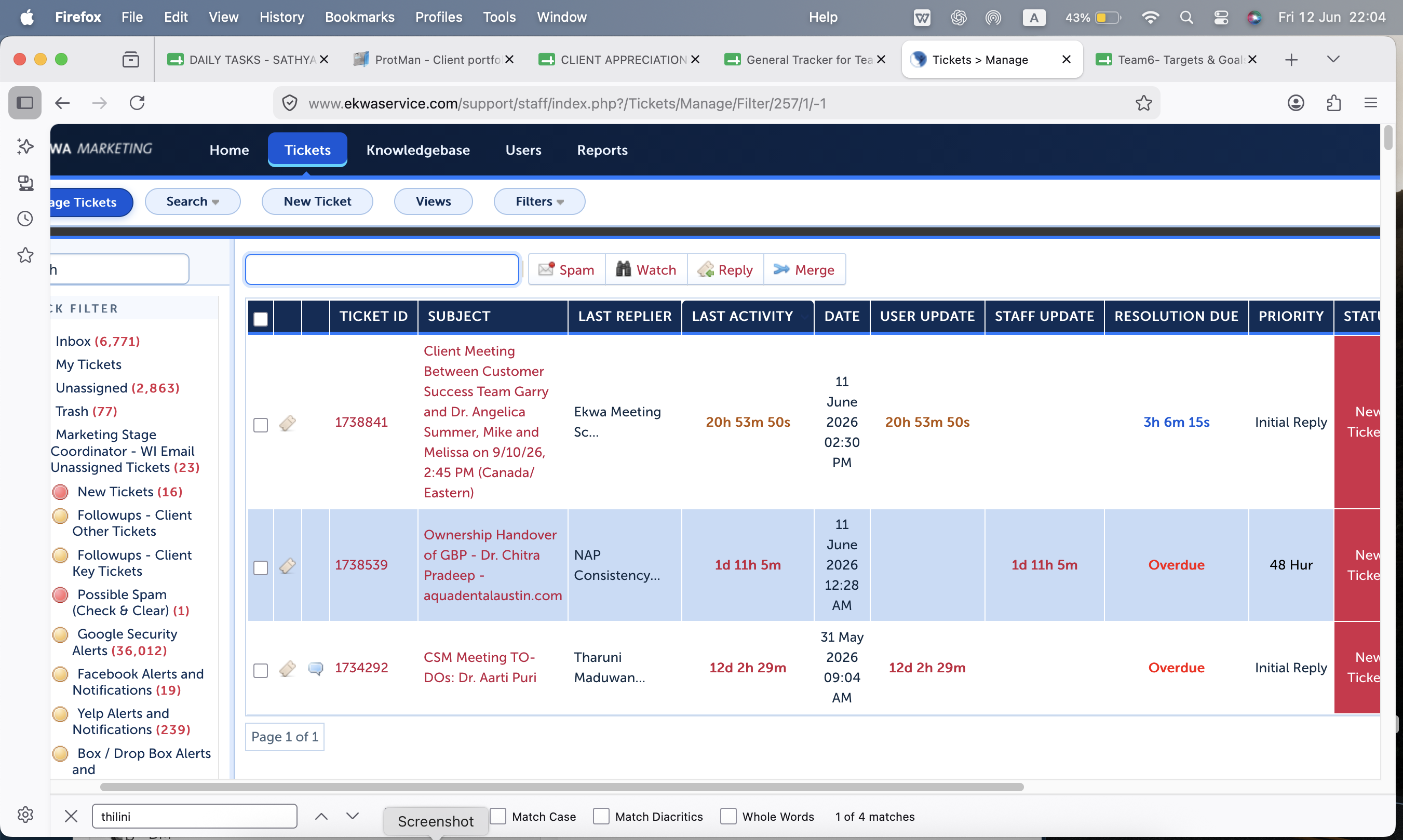Focus the ticket quick search field

coord(382,269)
